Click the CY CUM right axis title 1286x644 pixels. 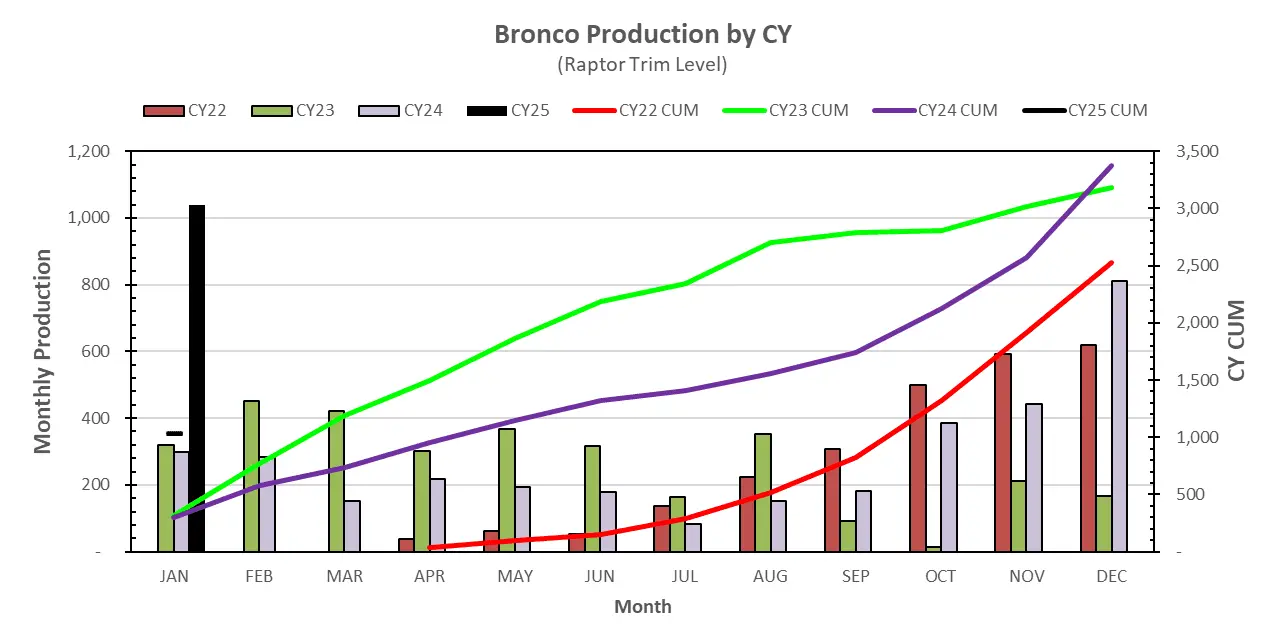coord(1236,340)
